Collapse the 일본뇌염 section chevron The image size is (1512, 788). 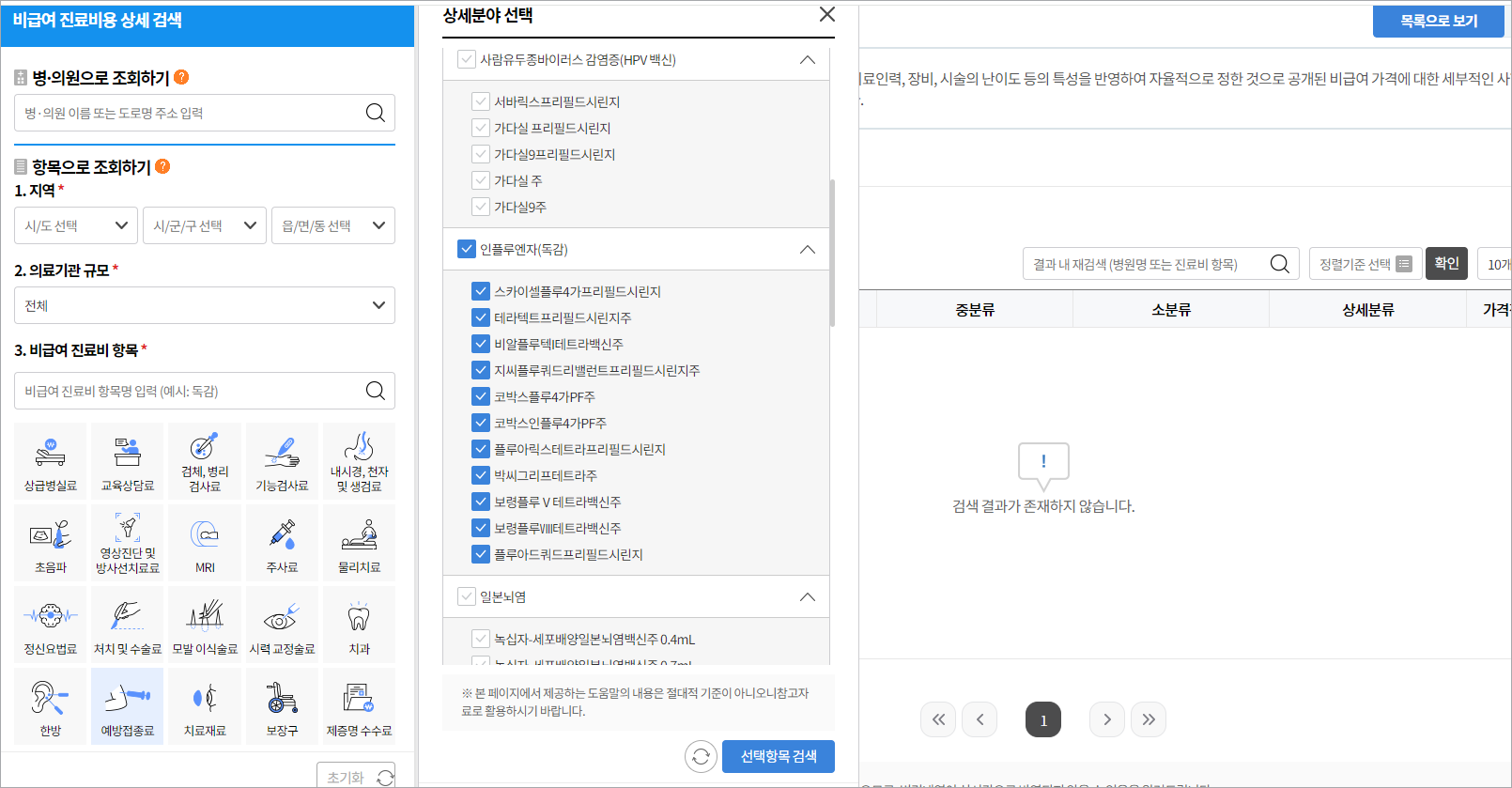pyautogui.click(x=808, y=597)
